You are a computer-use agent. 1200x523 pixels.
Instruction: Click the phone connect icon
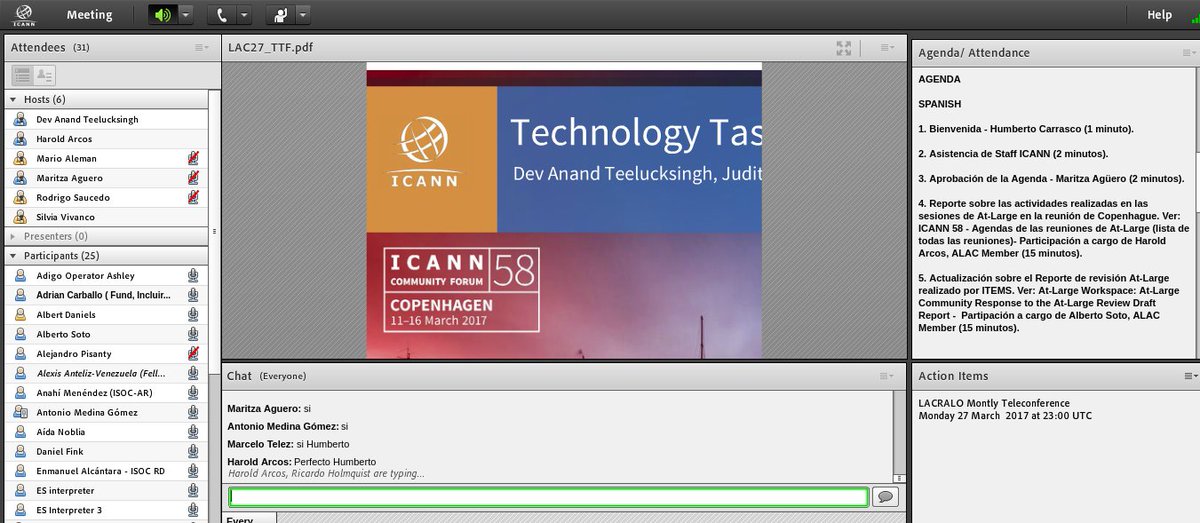(x=221, y=15)
